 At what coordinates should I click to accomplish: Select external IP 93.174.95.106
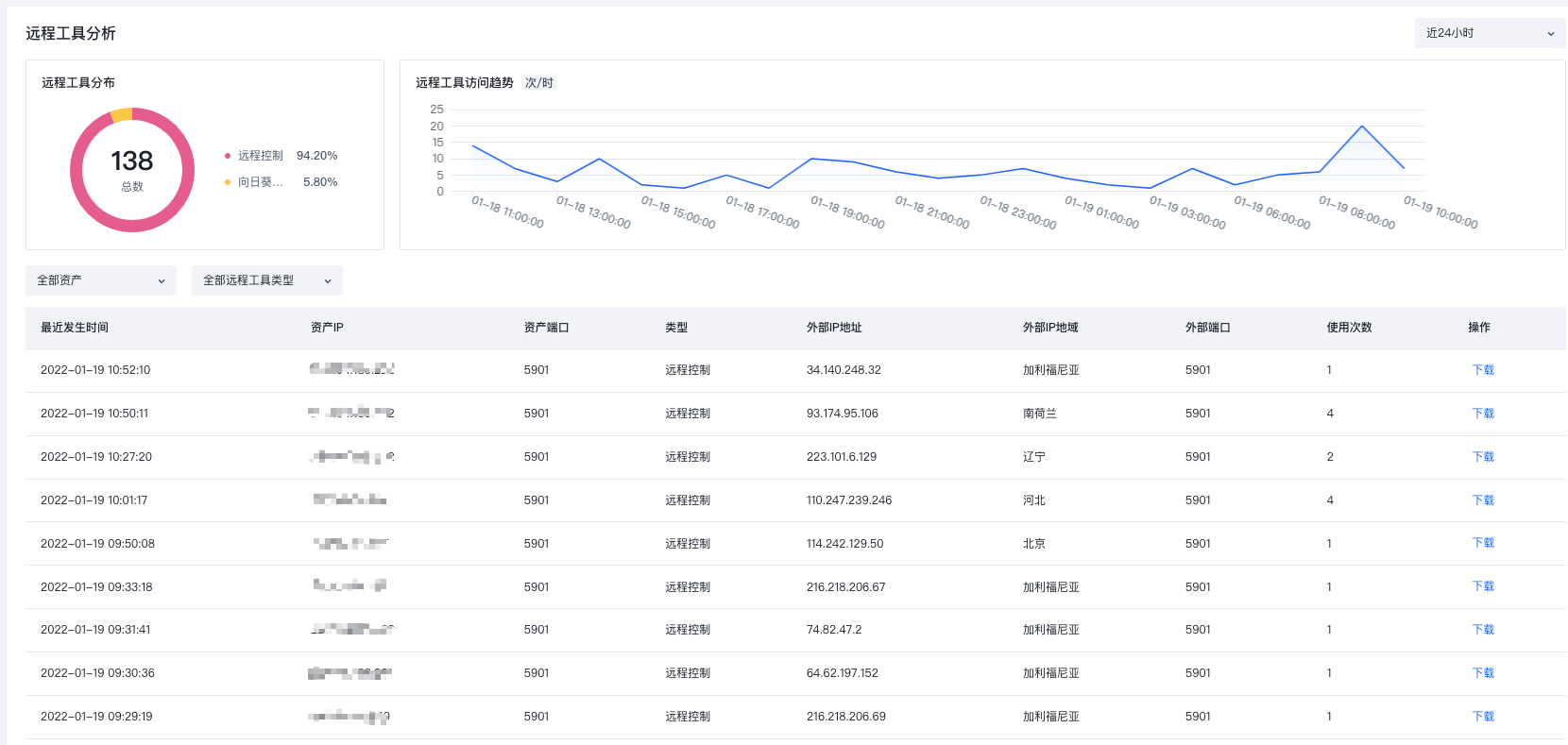pos(843,414)
